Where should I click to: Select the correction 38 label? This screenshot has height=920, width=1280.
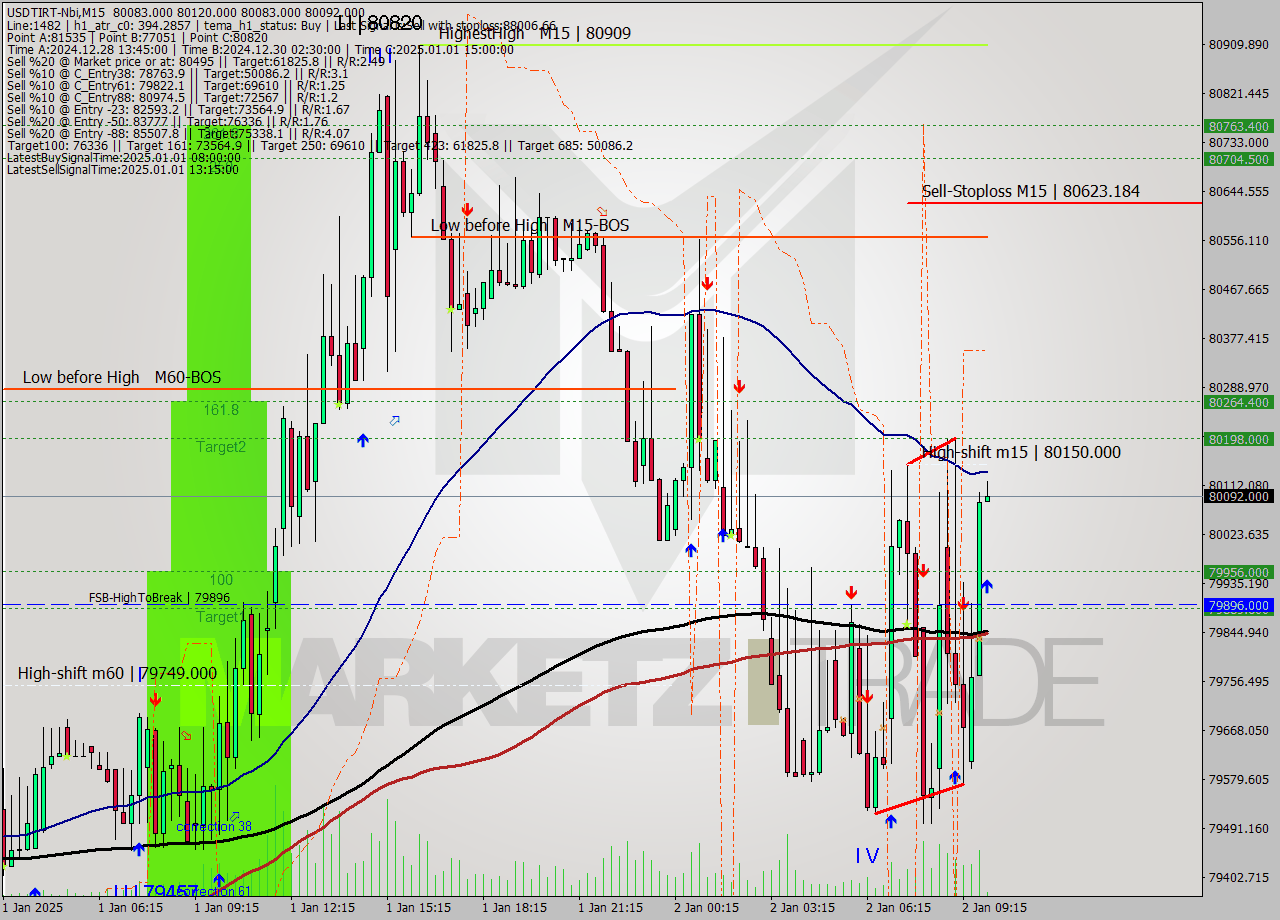(214, 827)
